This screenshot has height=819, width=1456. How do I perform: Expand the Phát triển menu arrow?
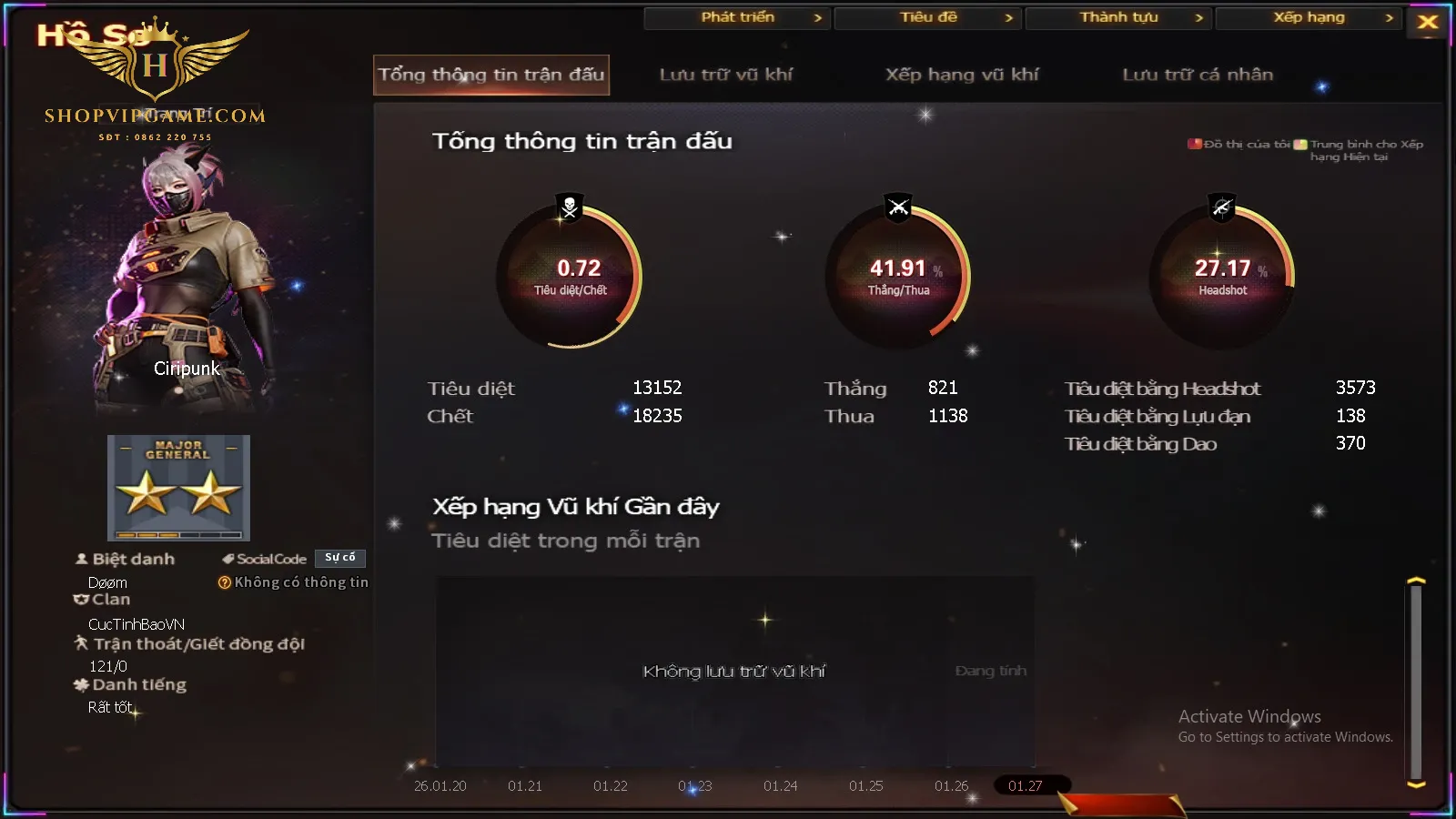click(x=817, y=18)
